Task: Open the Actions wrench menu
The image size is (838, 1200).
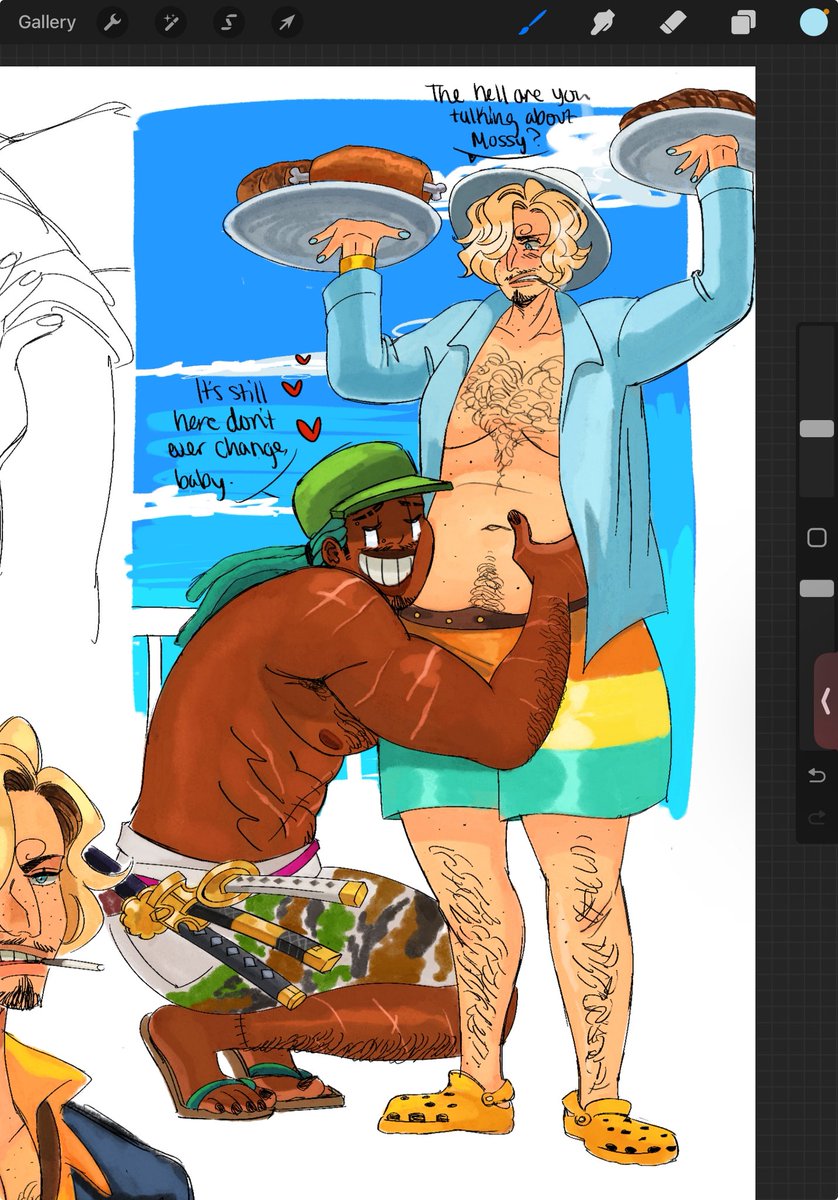Action: click(x=113, y=22)
